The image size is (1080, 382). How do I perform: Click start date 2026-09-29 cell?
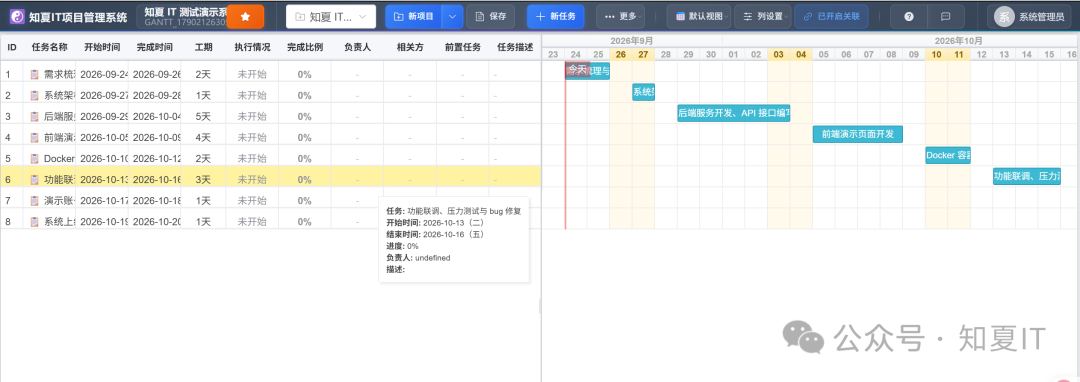102,116
